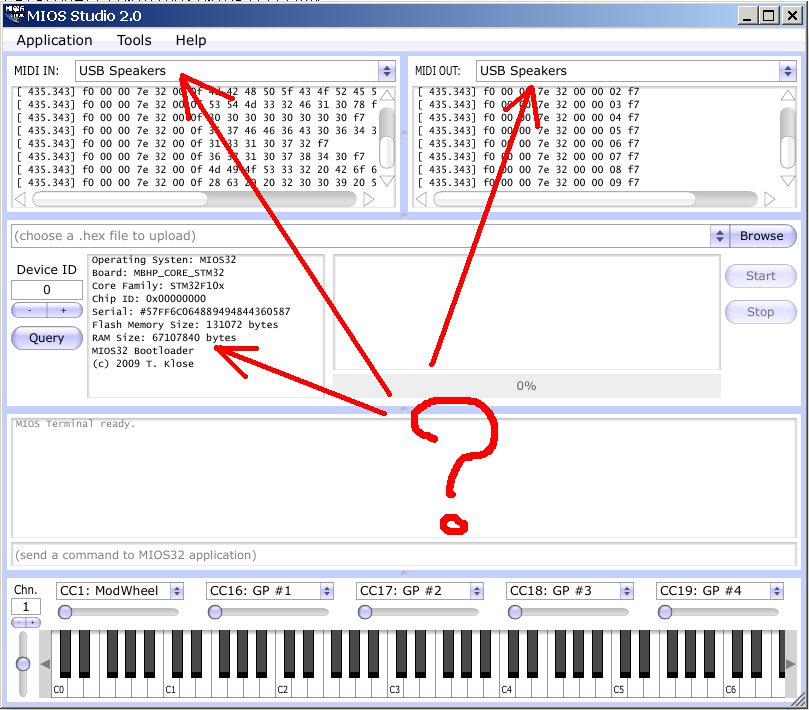The height and width of the screenshot is (710, 809).
Task: Click the 0% upload progress bar
Action: 526,386
